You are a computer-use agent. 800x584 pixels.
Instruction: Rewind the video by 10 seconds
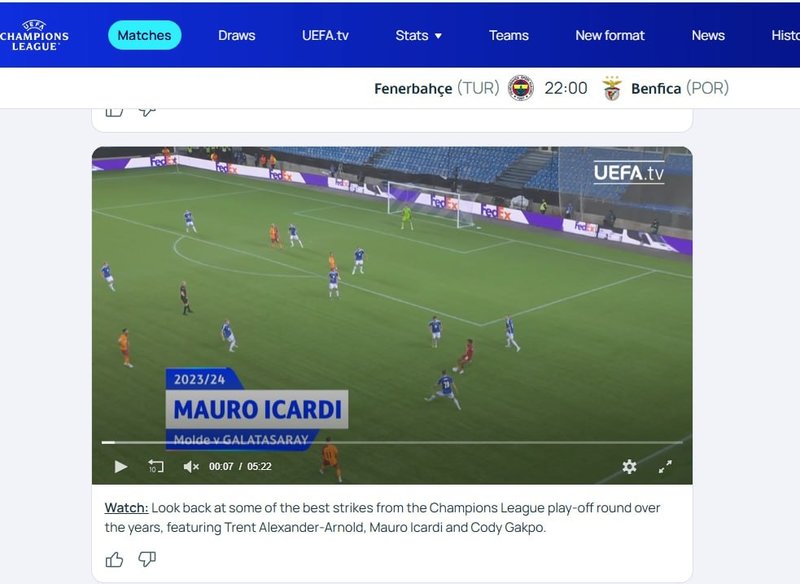click(156, 466)
